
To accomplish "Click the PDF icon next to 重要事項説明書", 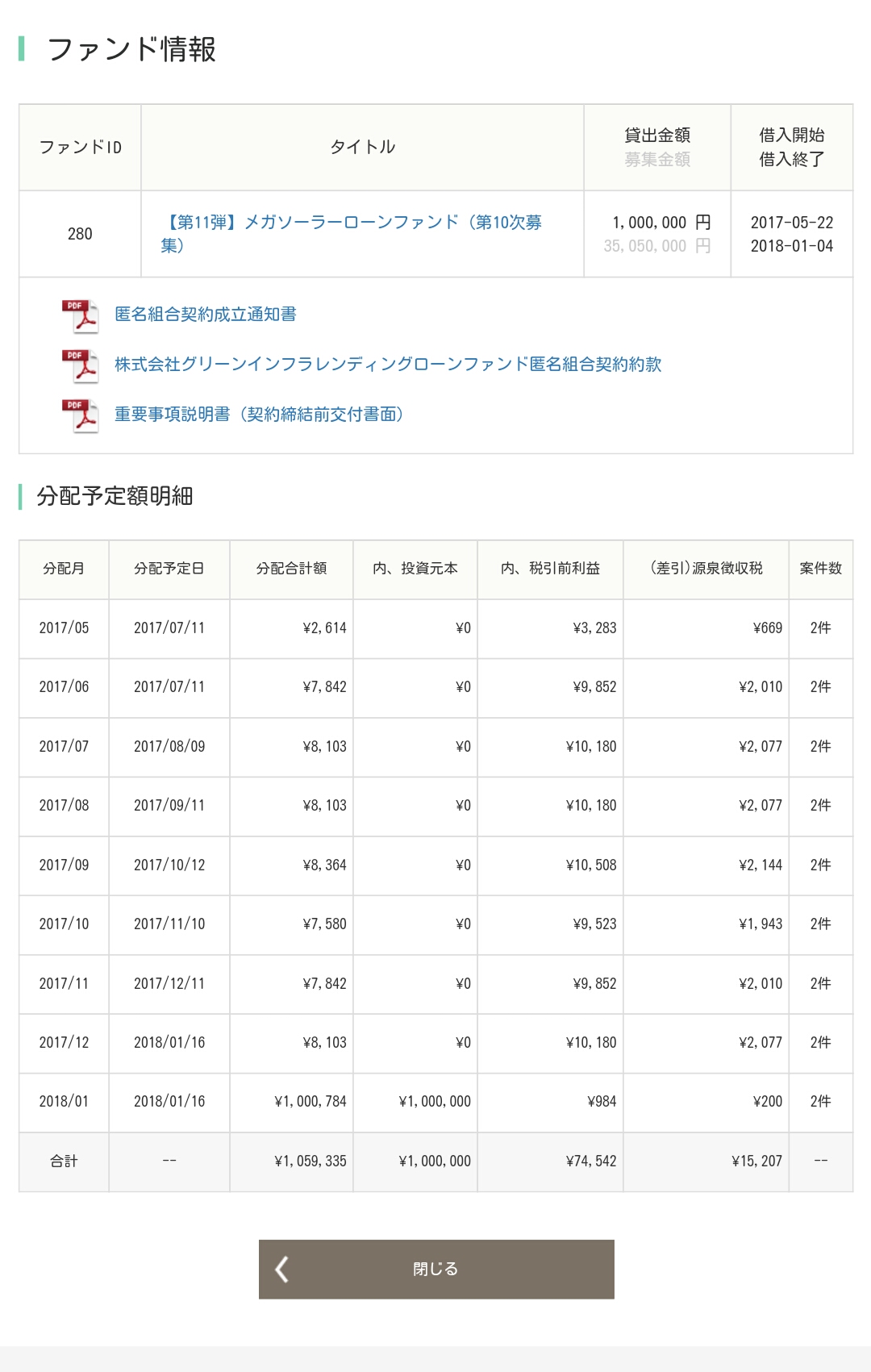I will tap(80, 415).
